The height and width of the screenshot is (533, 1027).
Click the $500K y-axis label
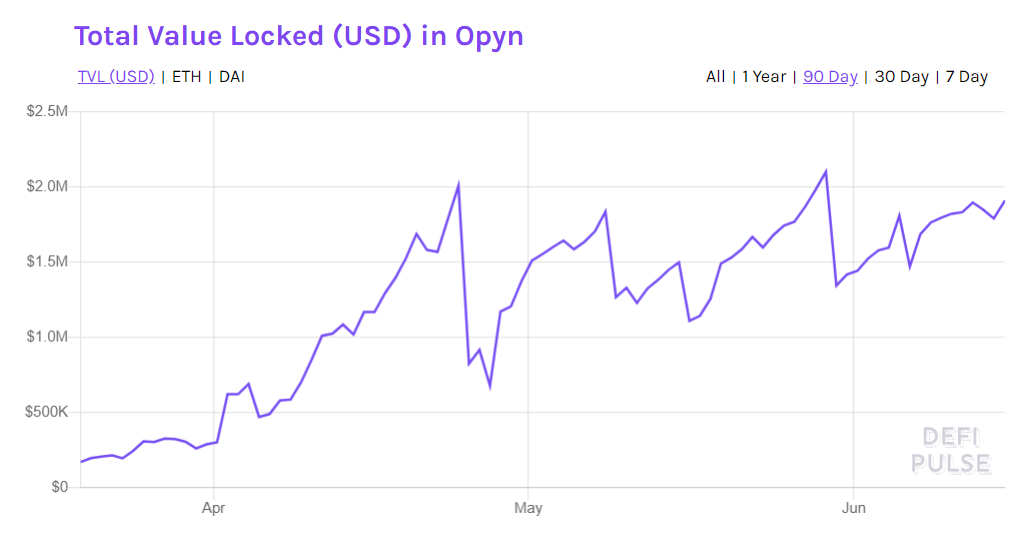pos(46,412)
